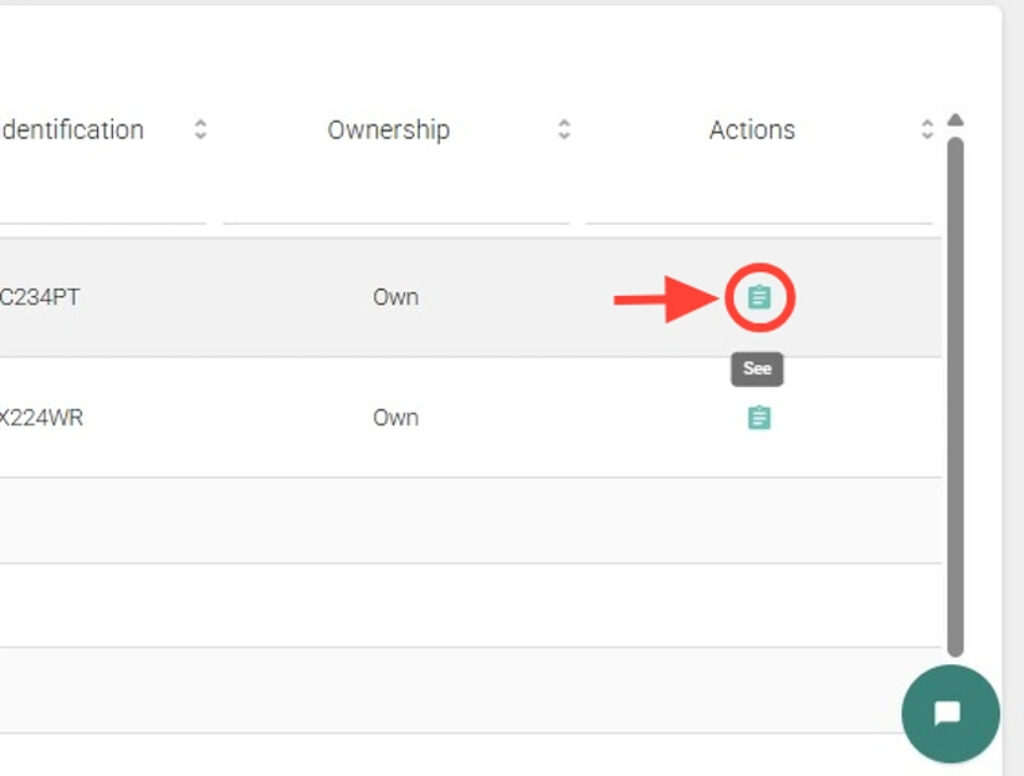Click Own value in the X224WR row

[395, 417]
